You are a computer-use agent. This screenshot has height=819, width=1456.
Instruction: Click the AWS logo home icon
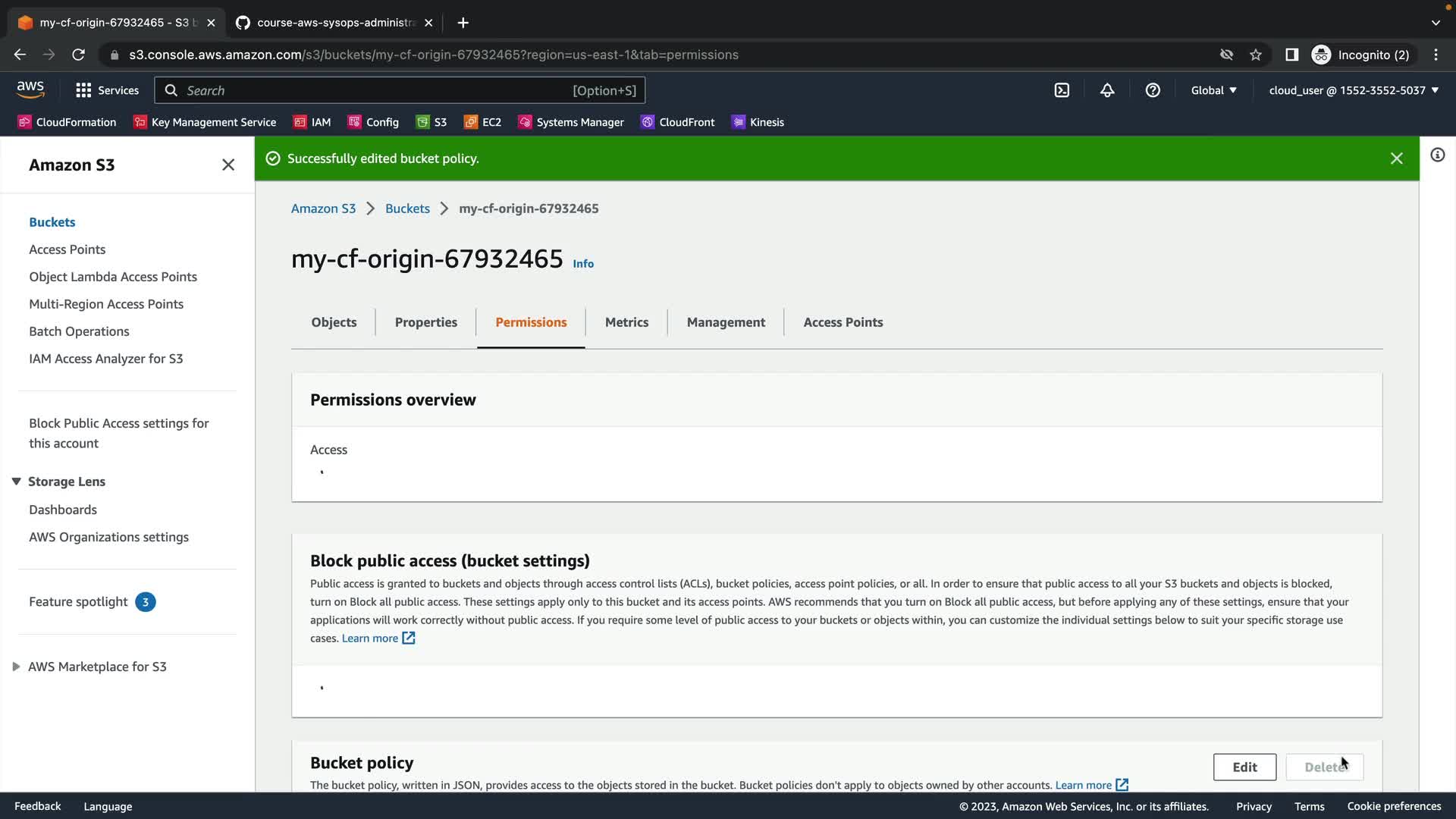30,89
